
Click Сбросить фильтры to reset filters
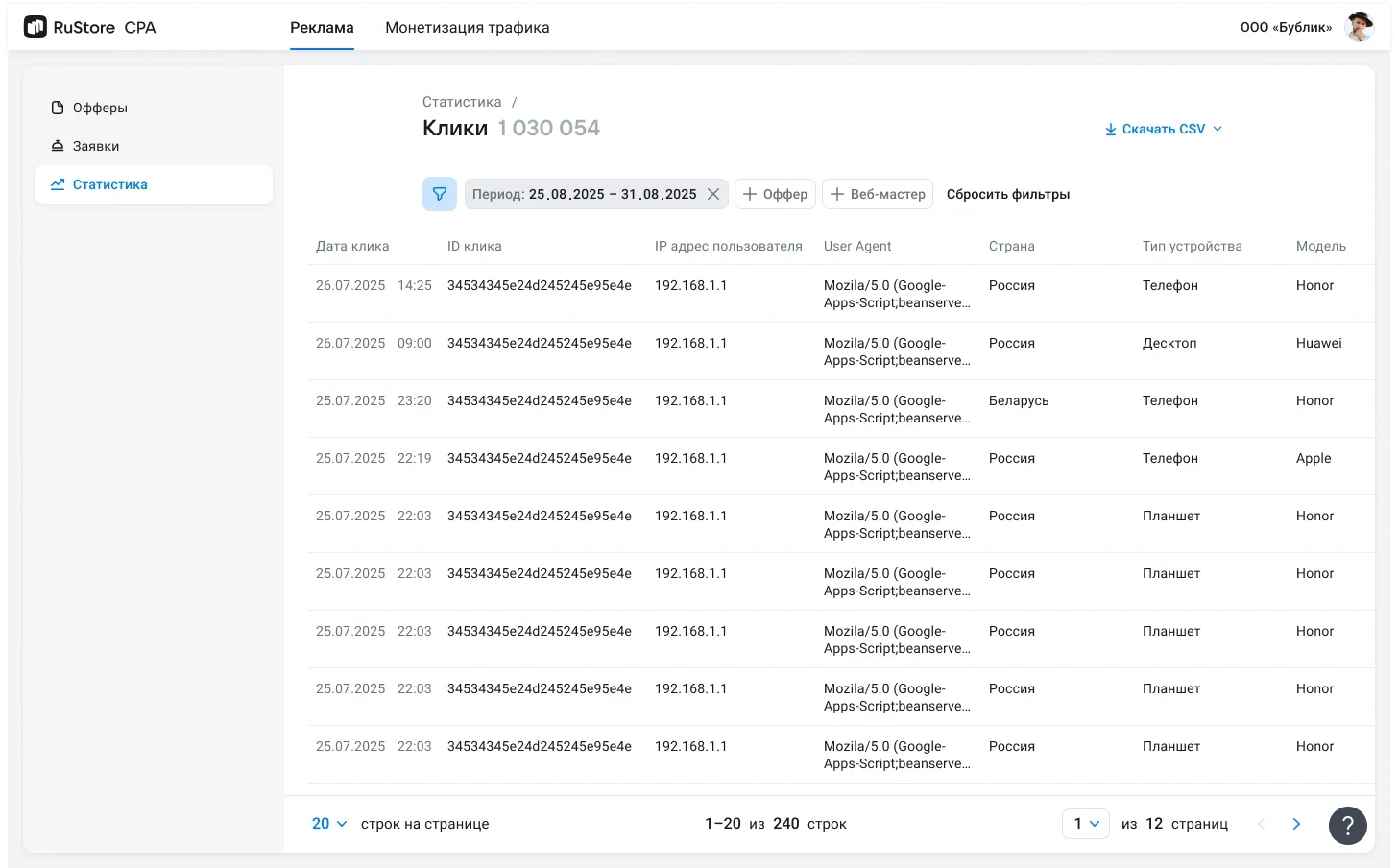tap(1007, 194)
